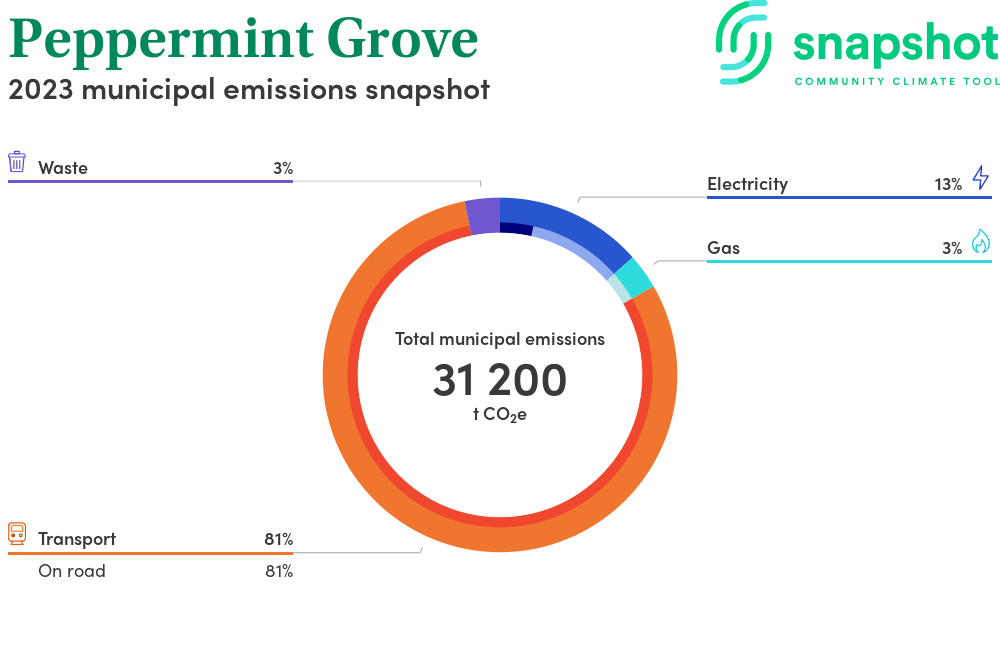The image size is (1000, 670).
Task: Click the Electricity 13% percentage value
Action: 947,184
